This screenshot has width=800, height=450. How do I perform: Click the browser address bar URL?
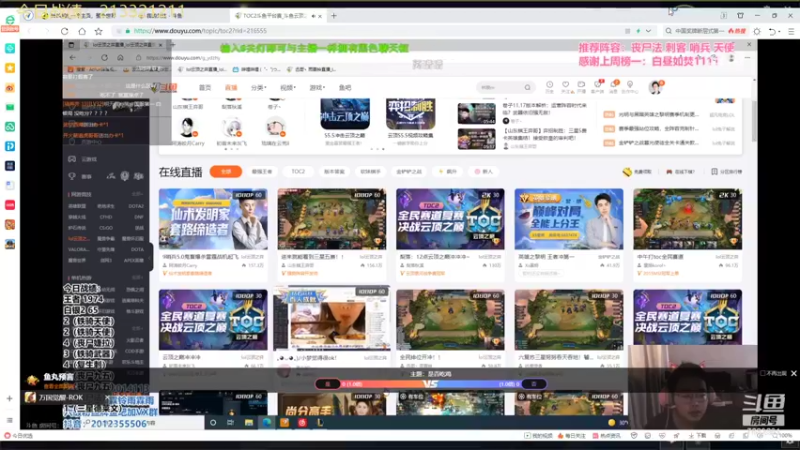(x=200, y=31)
